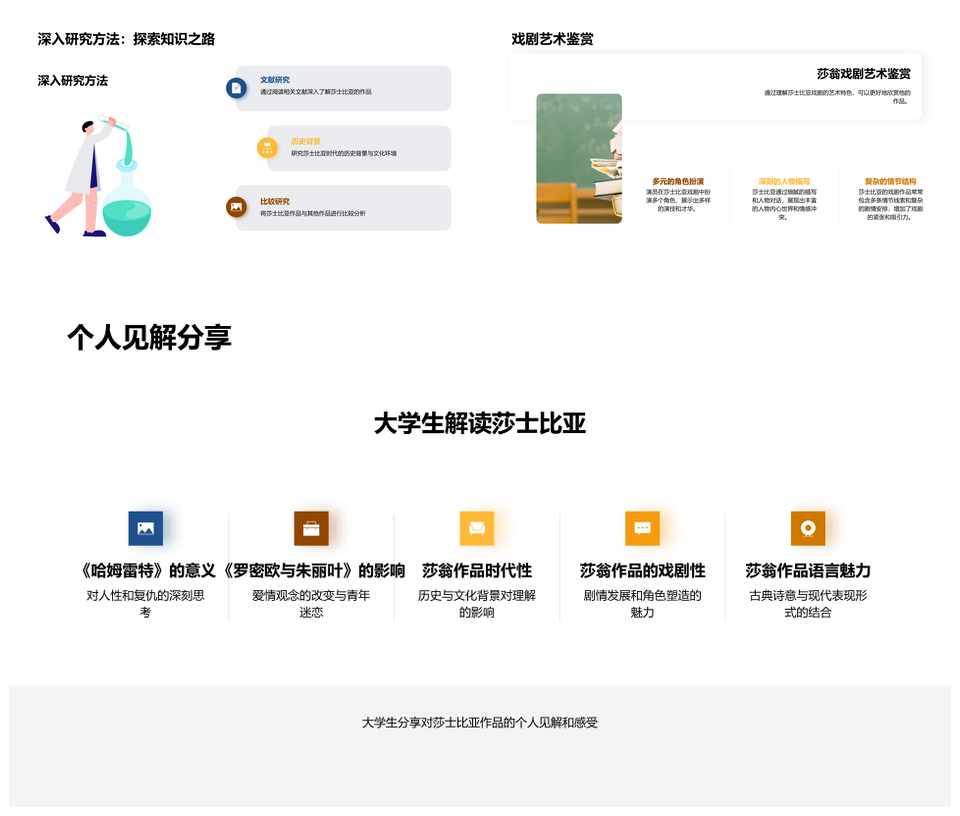
Task: Click the 深入研究方法：探索知识之路 slide title
Action: coord(126,39)
